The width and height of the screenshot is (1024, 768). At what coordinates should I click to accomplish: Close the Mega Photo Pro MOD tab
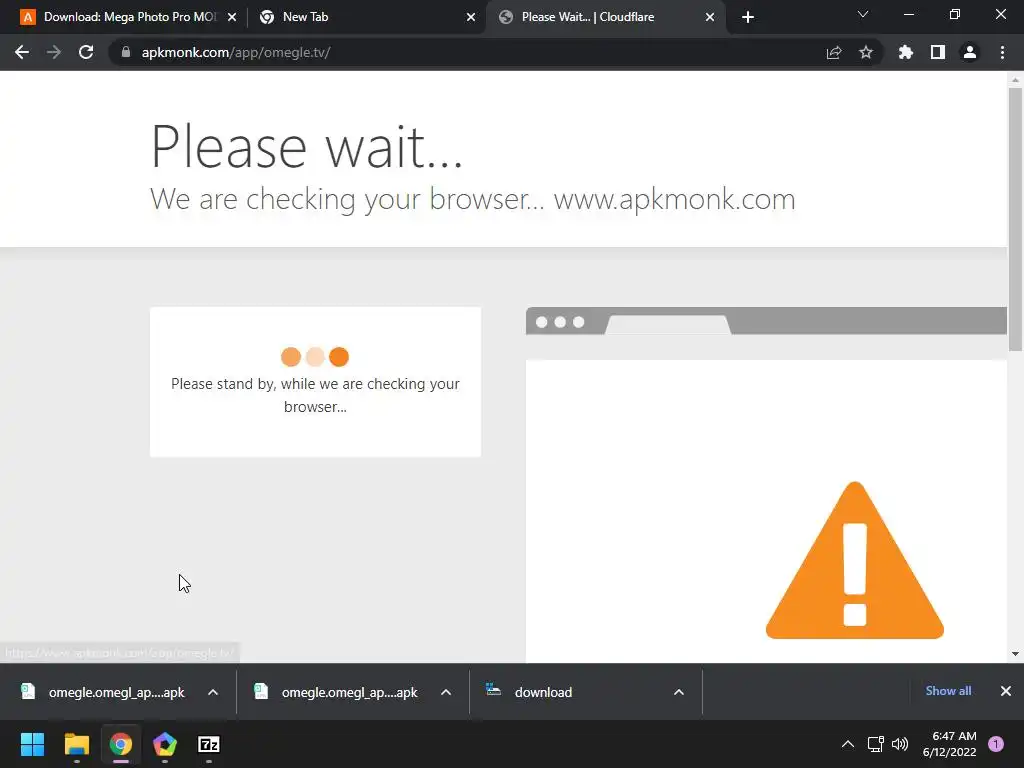pos(232,17)
